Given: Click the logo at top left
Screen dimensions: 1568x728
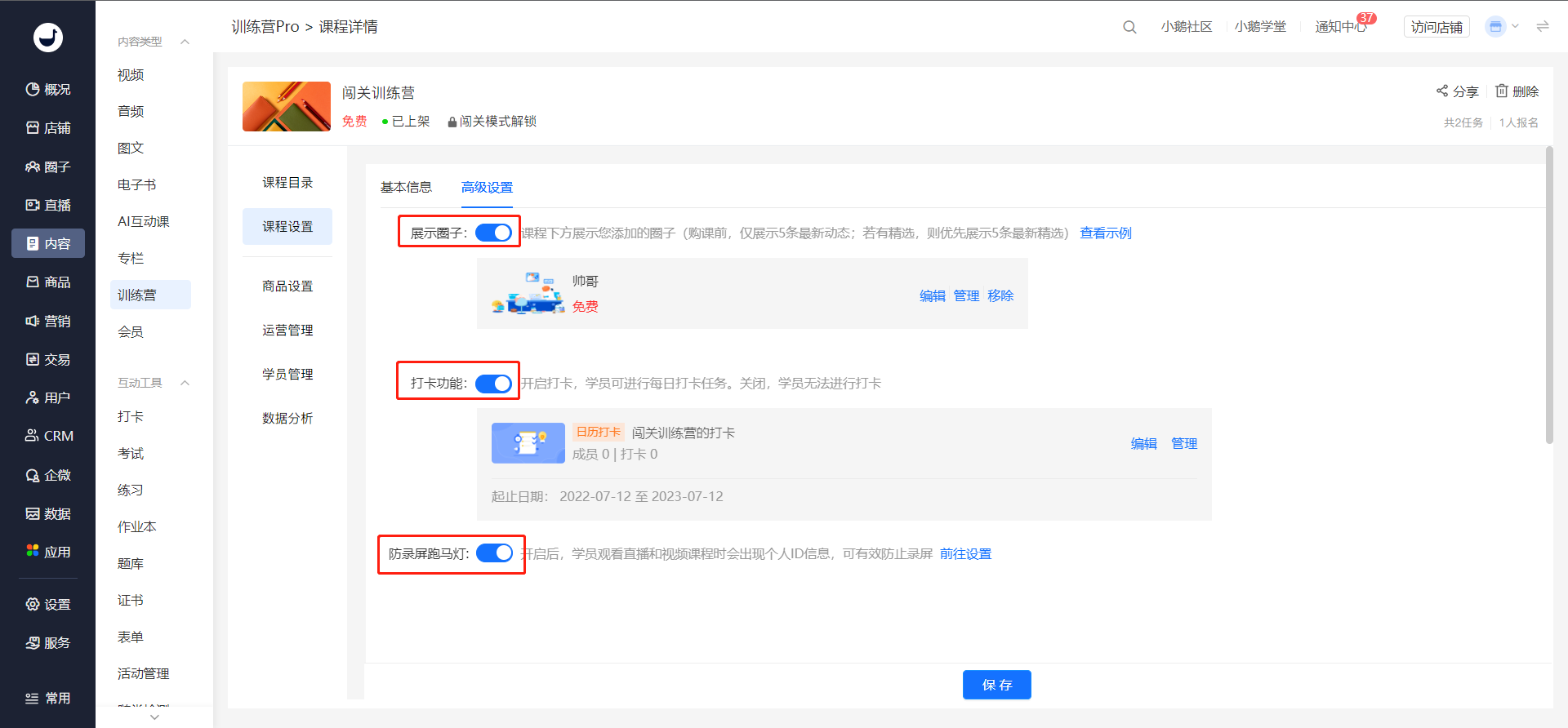Looking at the screenshot, I should 48,38.
